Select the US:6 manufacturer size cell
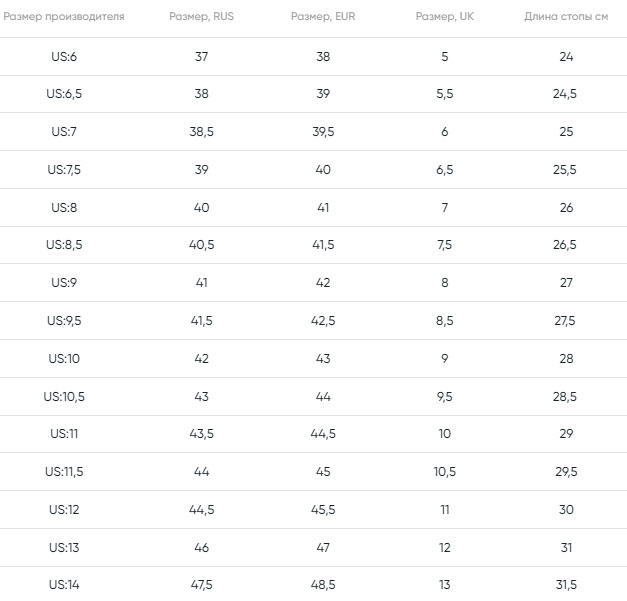 point(64,57)
